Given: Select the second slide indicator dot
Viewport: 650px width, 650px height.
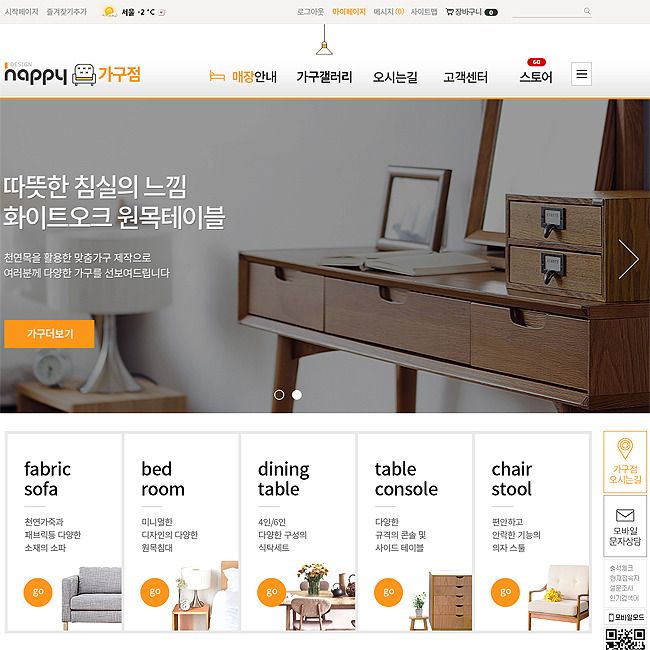Looking at the screenshot, I should click(x=297, y=395).
